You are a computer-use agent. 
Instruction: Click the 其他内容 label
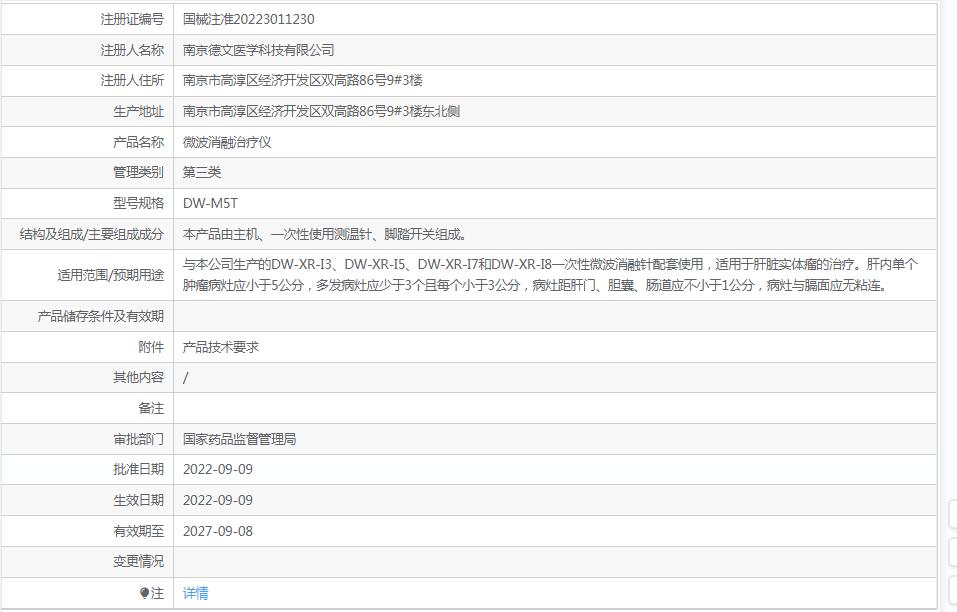click(139, 378)
